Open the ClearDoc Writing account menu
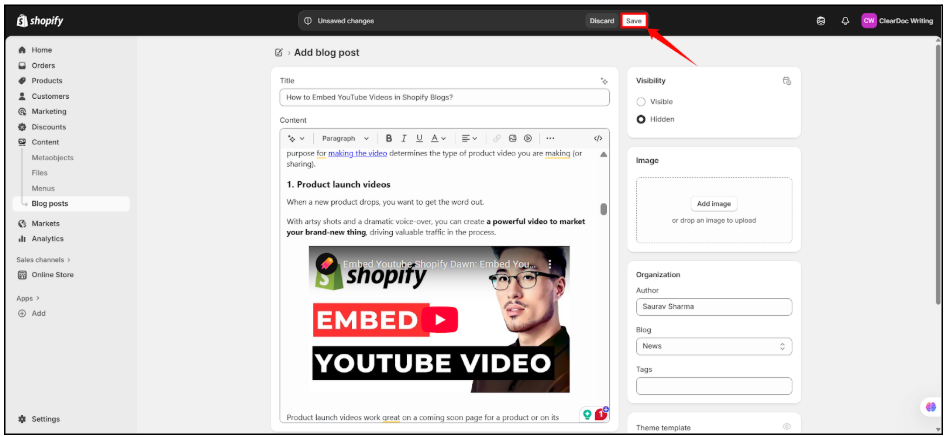 point(897,21)
